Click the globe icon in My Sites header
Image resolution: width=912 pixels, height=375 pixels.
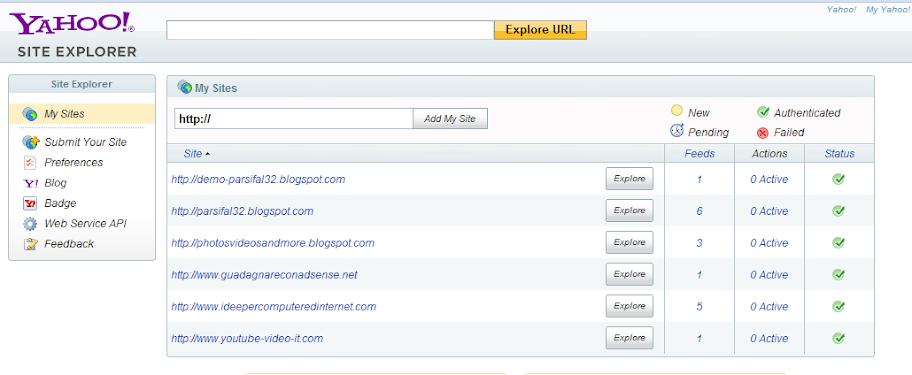(184, 87)
